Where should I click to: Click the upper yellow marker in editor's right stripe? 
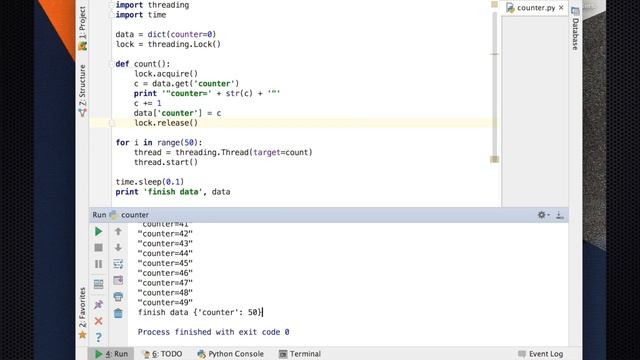(494, 4)
